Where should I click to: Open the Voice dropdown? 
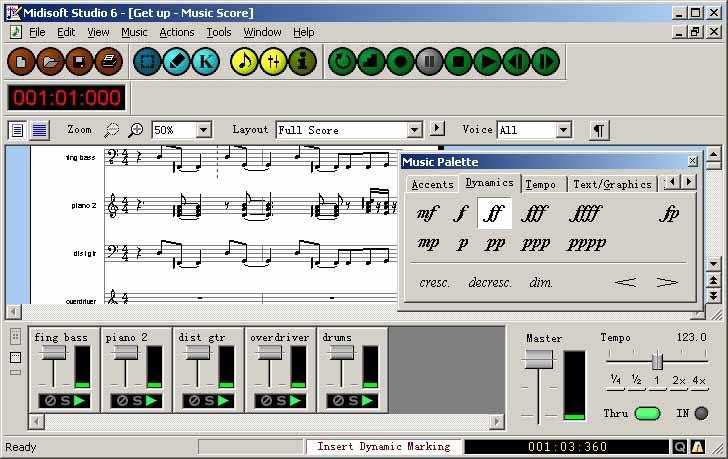[563, 130]
